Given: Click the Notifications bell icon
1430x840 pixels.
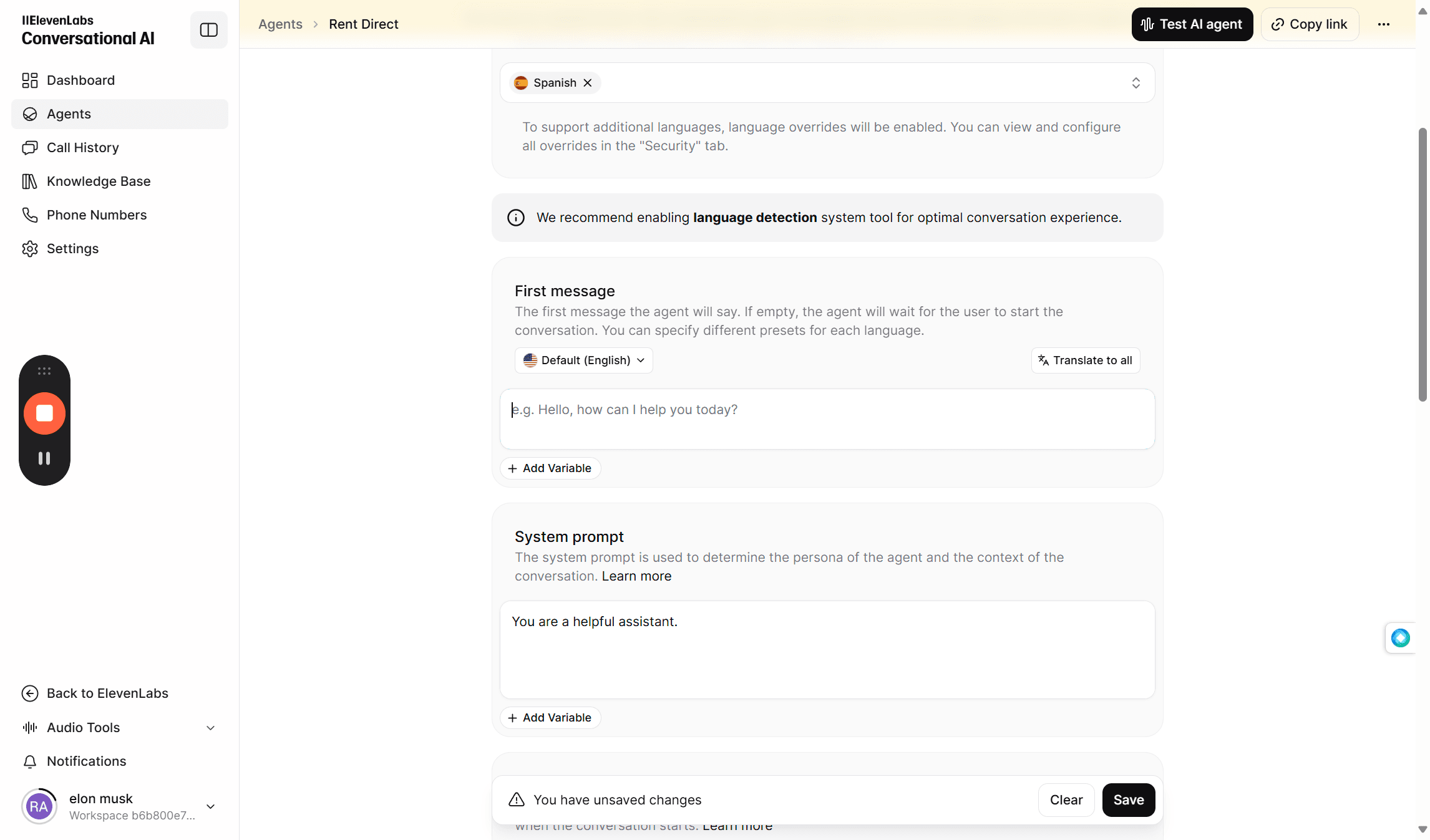Looking at the screenshot, I should coord(30,761).
